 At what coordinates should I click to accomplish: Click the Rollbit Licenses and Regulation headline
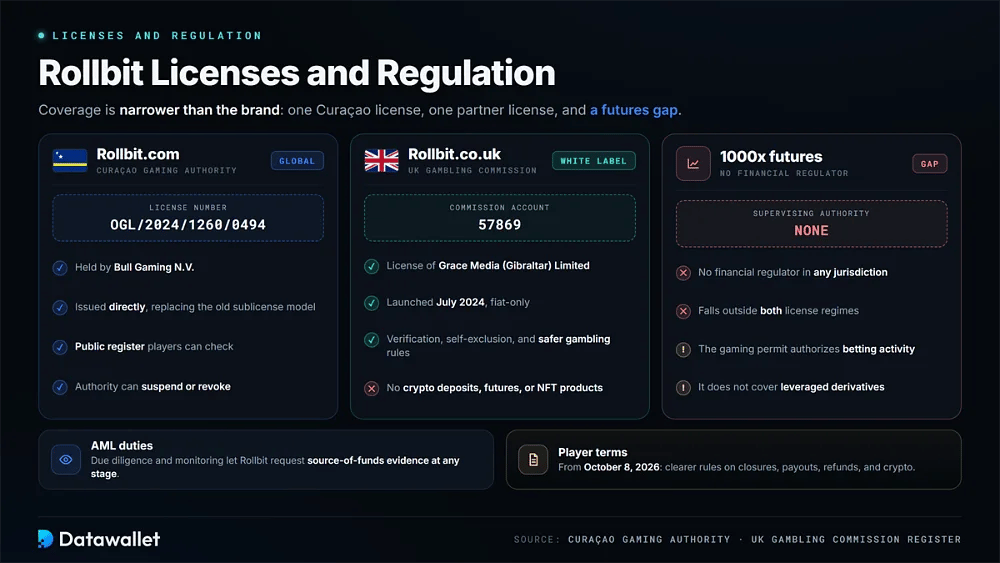click(x=297, y=73)
